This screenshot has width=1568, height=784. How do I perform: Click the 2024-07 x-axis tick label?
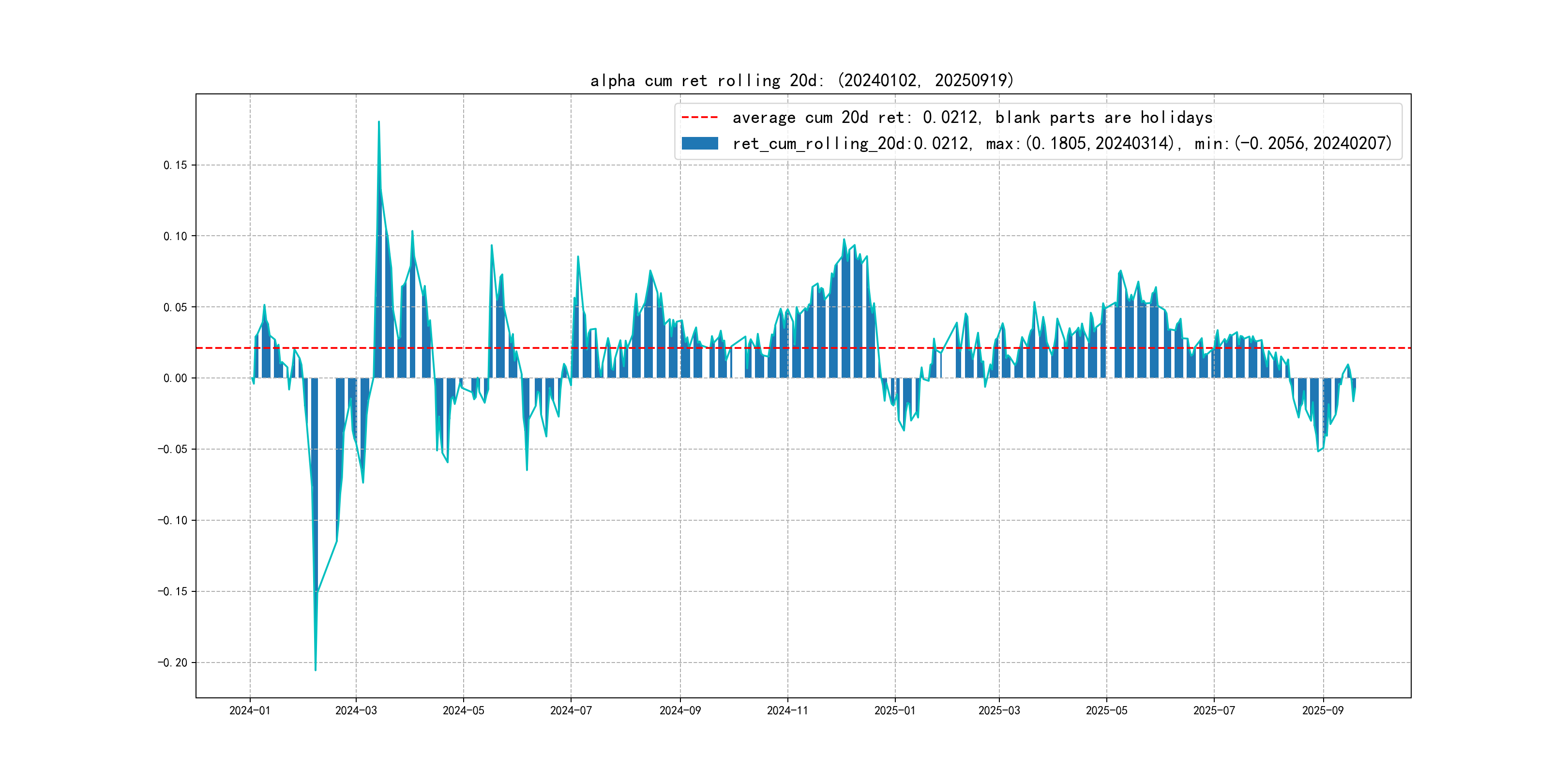571,710
